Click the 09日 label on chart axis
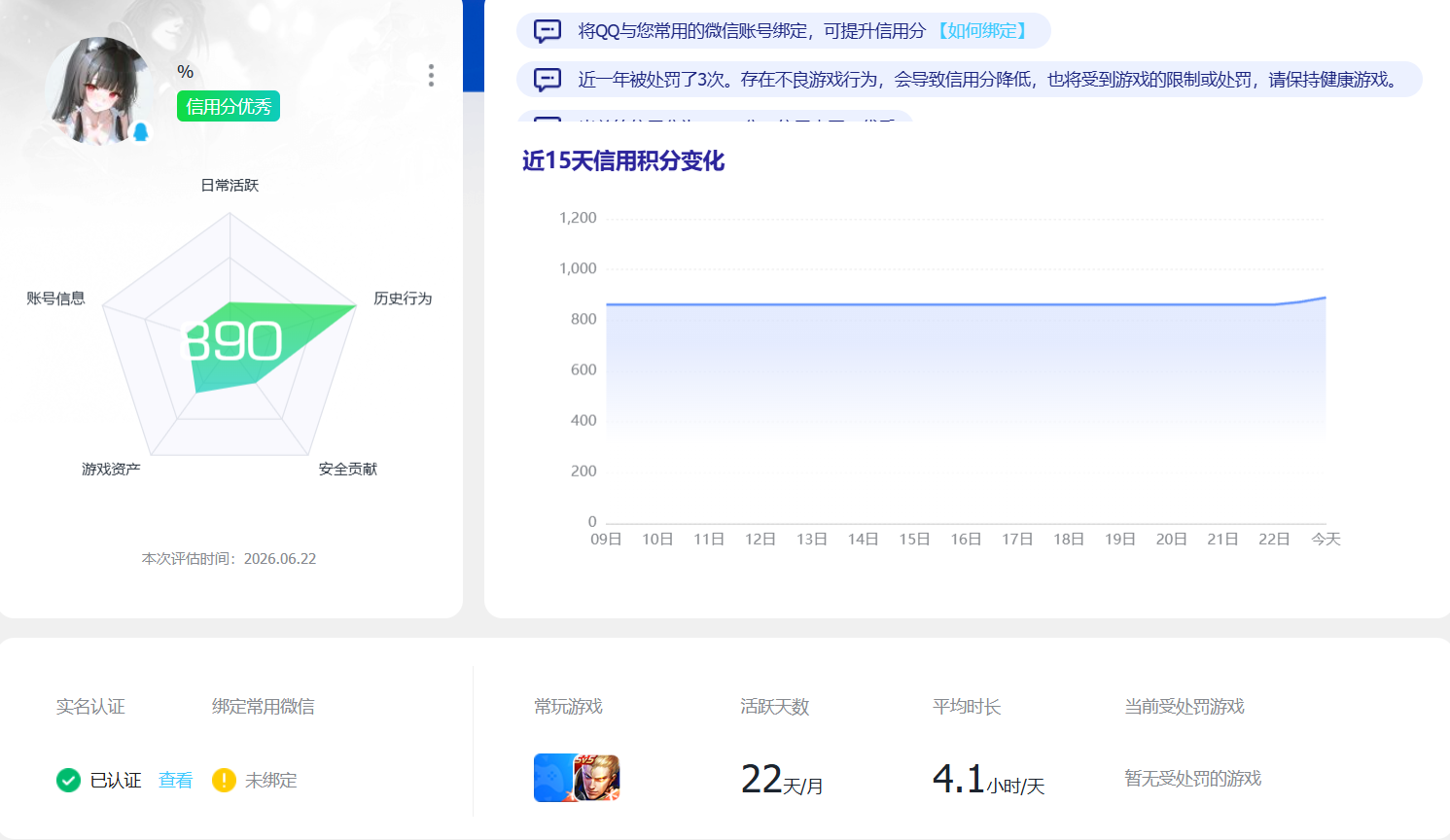Viewport: 1450px width, 840px height. click(x=606, y=539)
